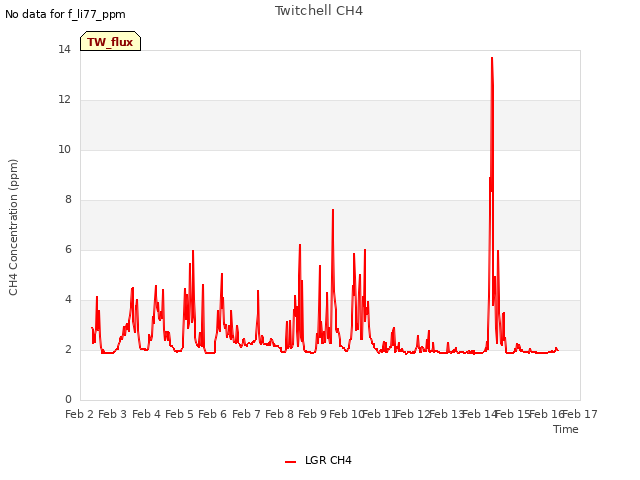Click the y-axis value 2
This screenshot has width=640, height=480.
coord(68,349)
